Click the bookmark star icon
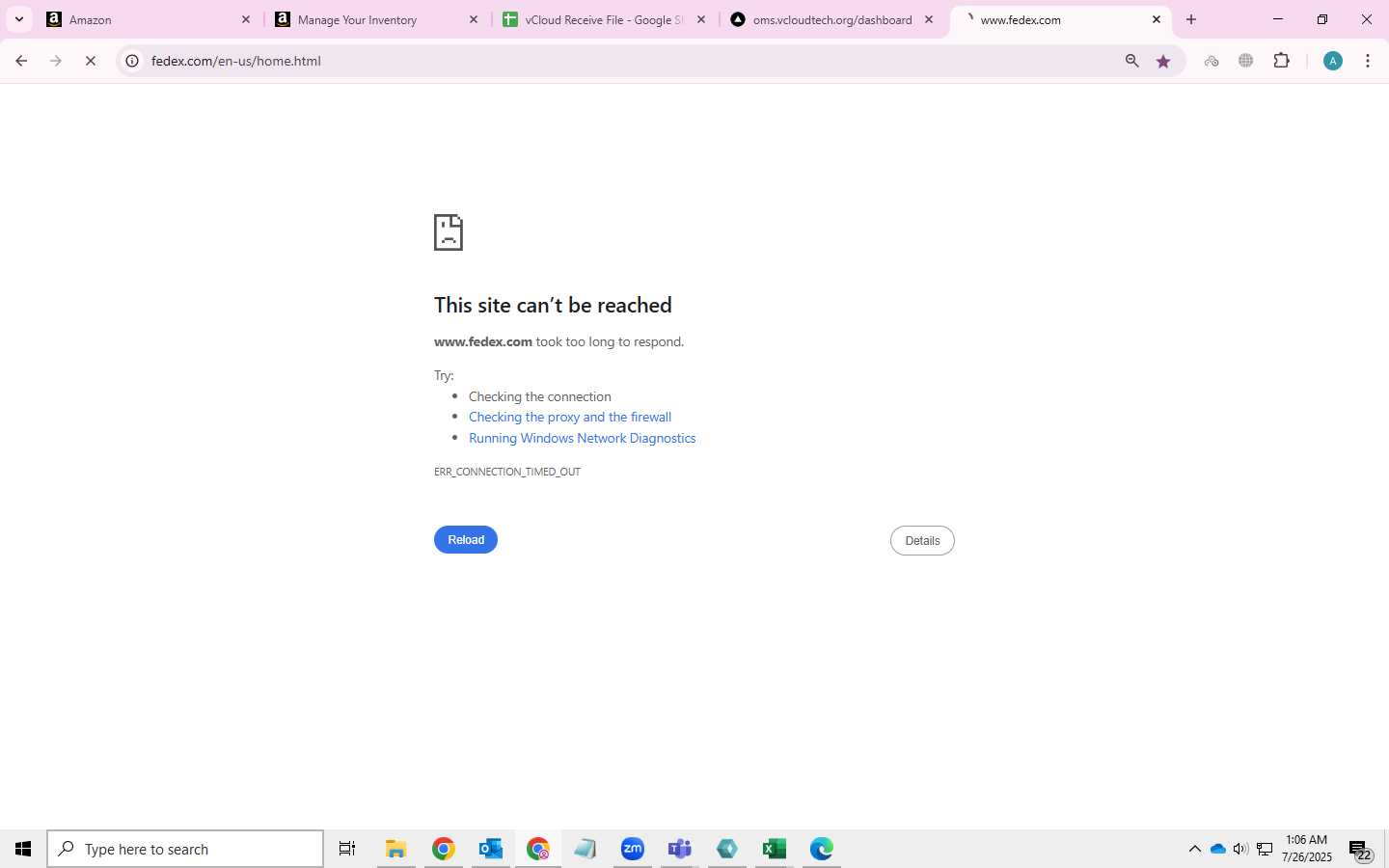 (1163, 61)
